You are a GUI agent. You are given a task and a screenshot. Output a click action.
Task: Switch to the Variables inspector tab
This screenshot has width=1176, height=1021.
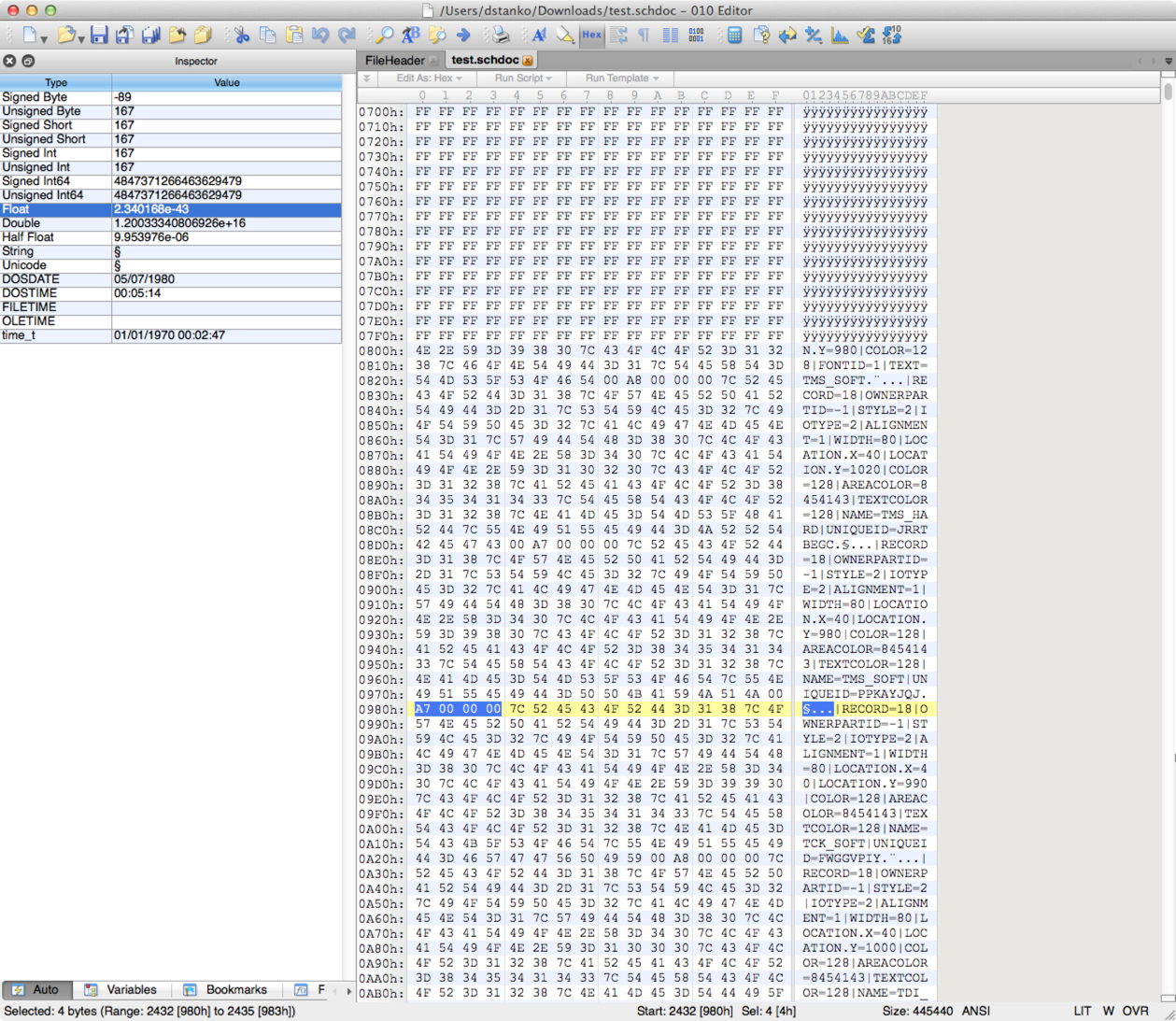[131, 990]
